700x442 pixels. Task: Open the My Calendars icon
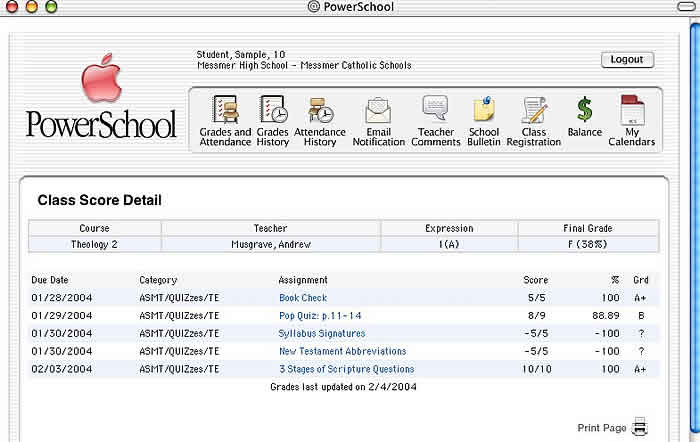click(632, 110)
